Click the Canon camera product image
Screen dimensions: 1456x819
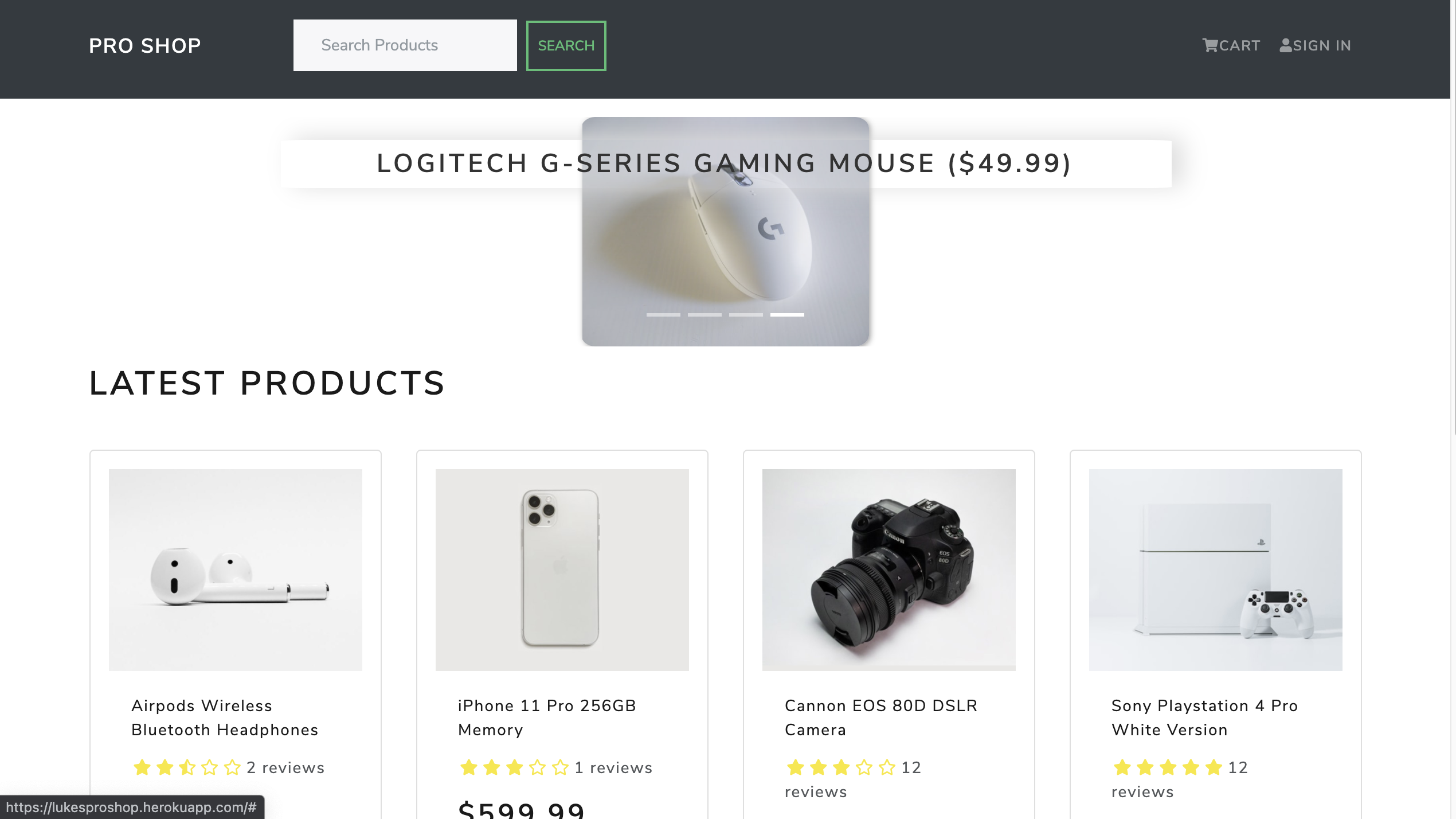pyautogui.click(x=889, y=570)
